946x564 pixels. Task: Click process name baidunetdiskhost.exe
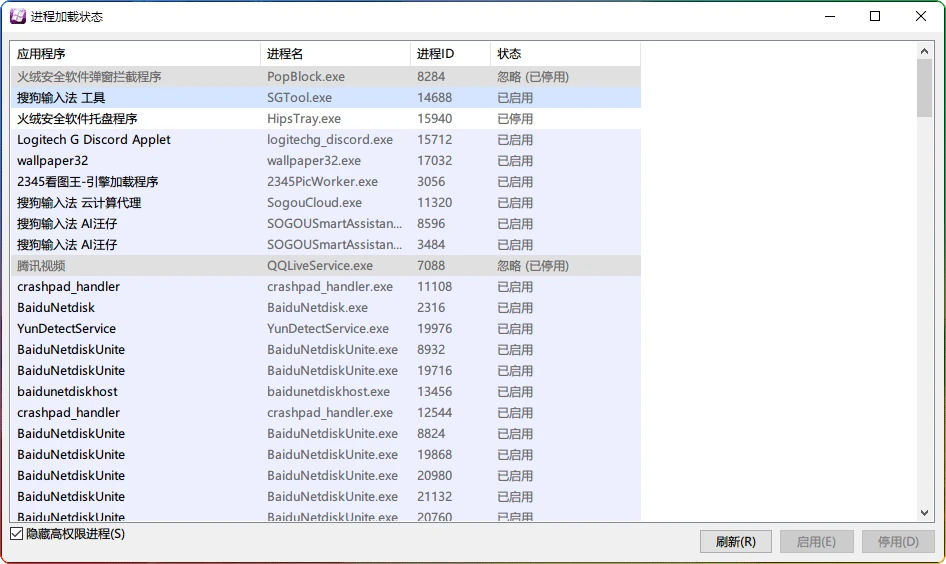click(x=329, y=391)
